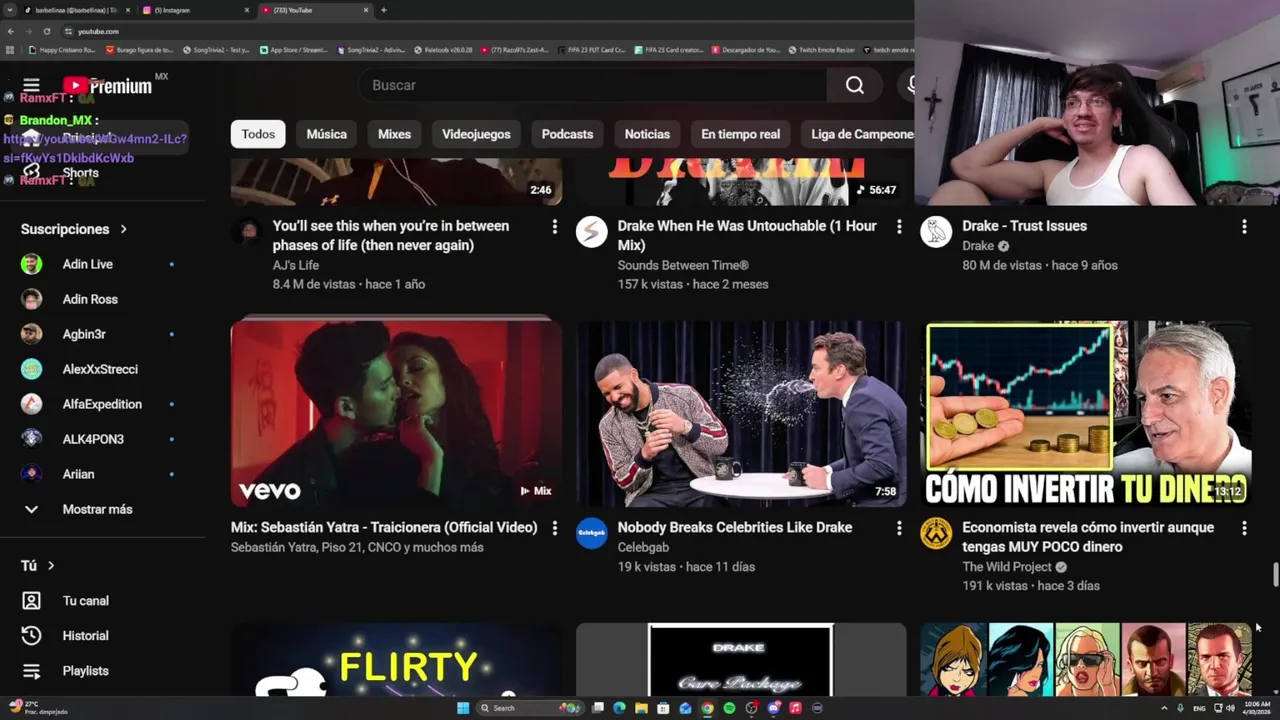
Task: Open new browser tab with plus
Action: (x=384, y=10)
